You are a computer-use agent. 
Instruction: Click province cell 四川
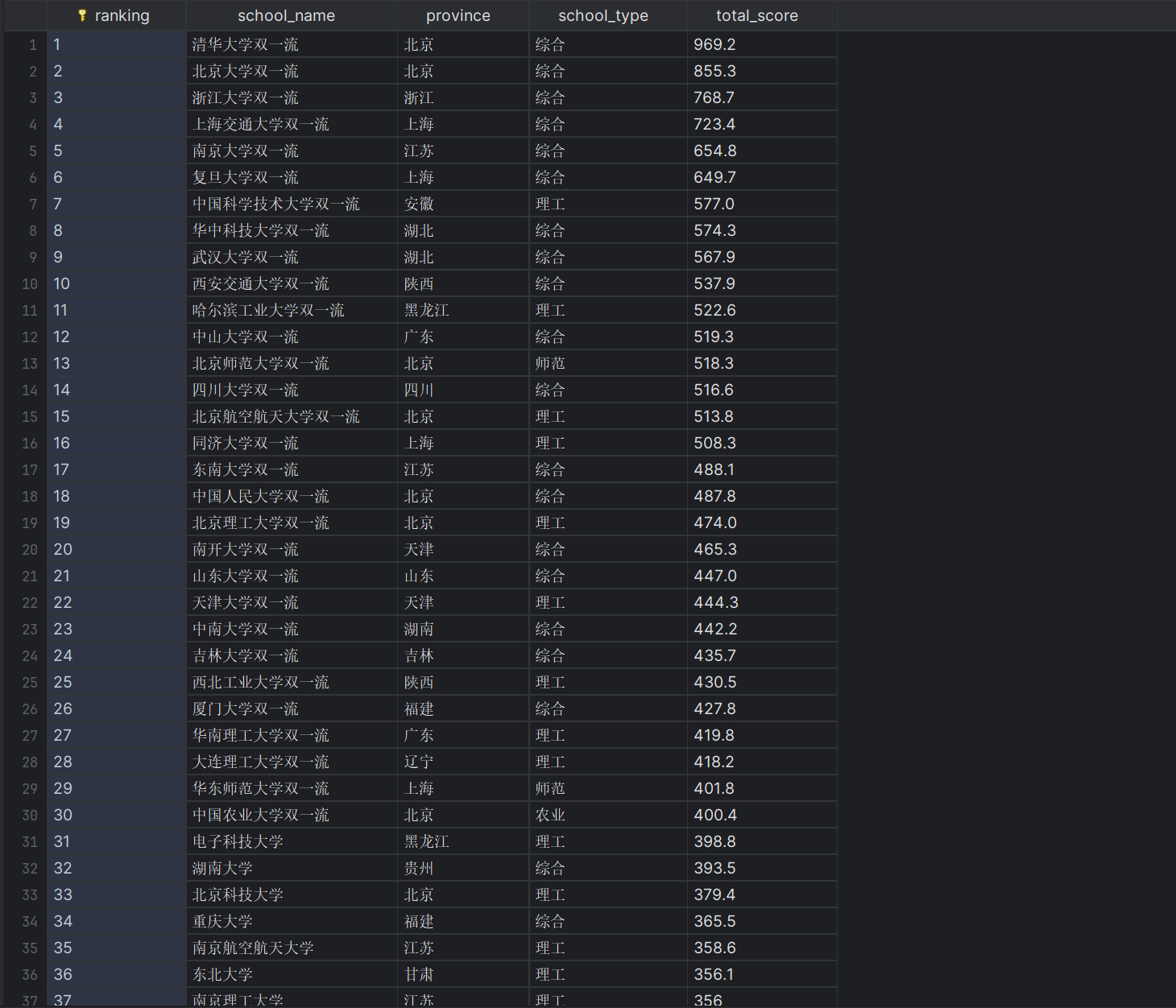(x=463, y=390)
